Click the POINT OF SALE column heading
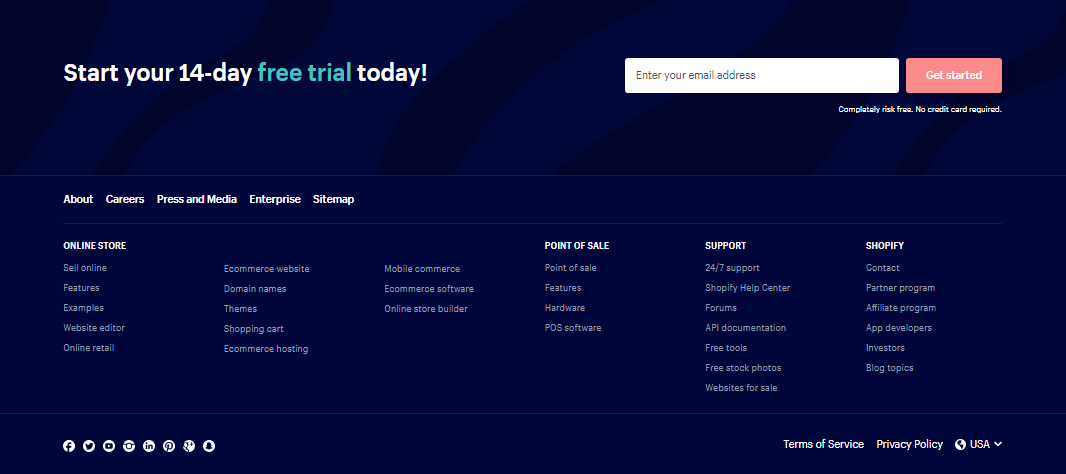Screen dimensions: 1066x474 (x=577, y=246)
